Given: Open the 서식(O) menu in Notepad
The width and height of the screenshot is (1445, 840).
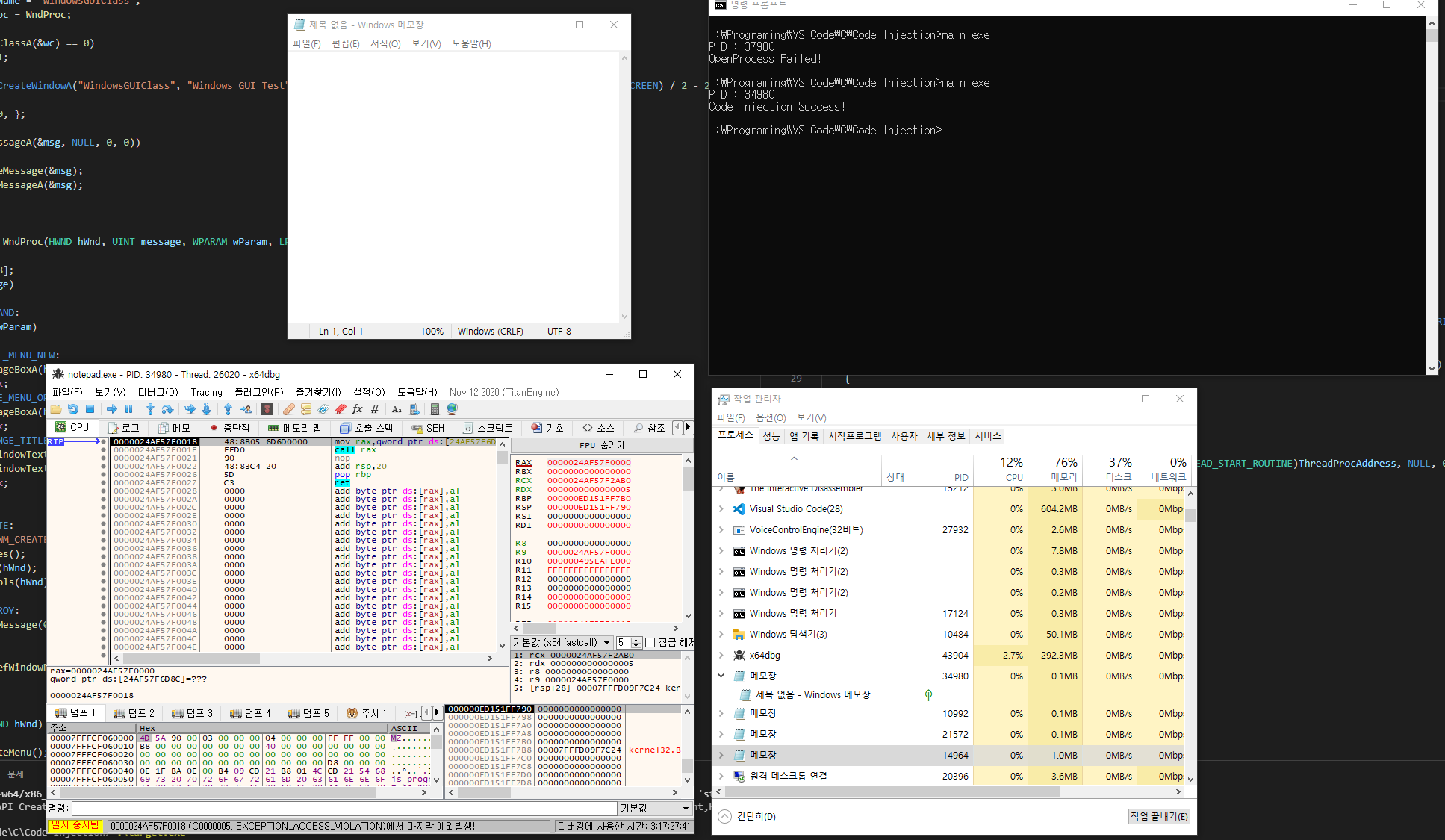Looking at the screenshot, I should click(x=385, y=44).
